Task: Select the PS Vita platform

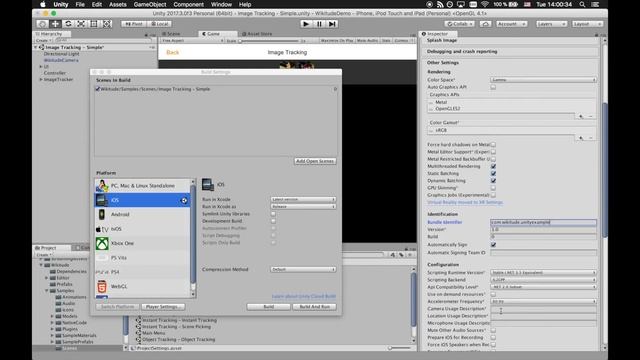Action: click(x=142, y=258)
